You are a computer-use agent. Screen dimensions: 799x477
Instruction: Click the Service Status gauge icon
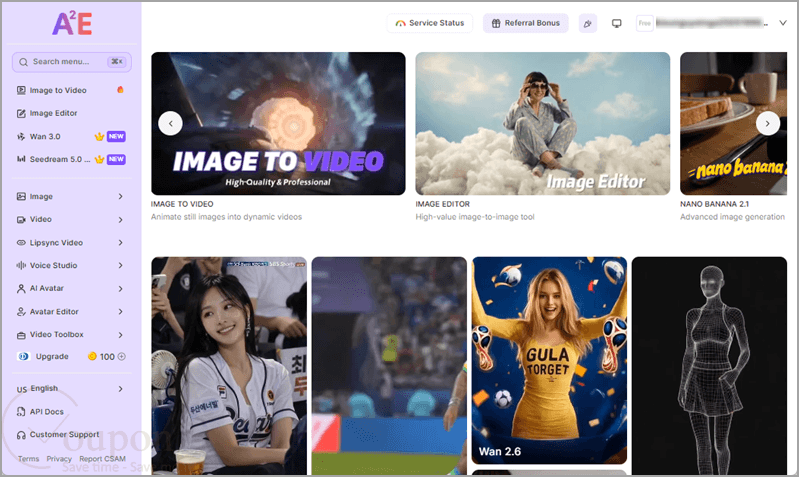tap(401, 23)
